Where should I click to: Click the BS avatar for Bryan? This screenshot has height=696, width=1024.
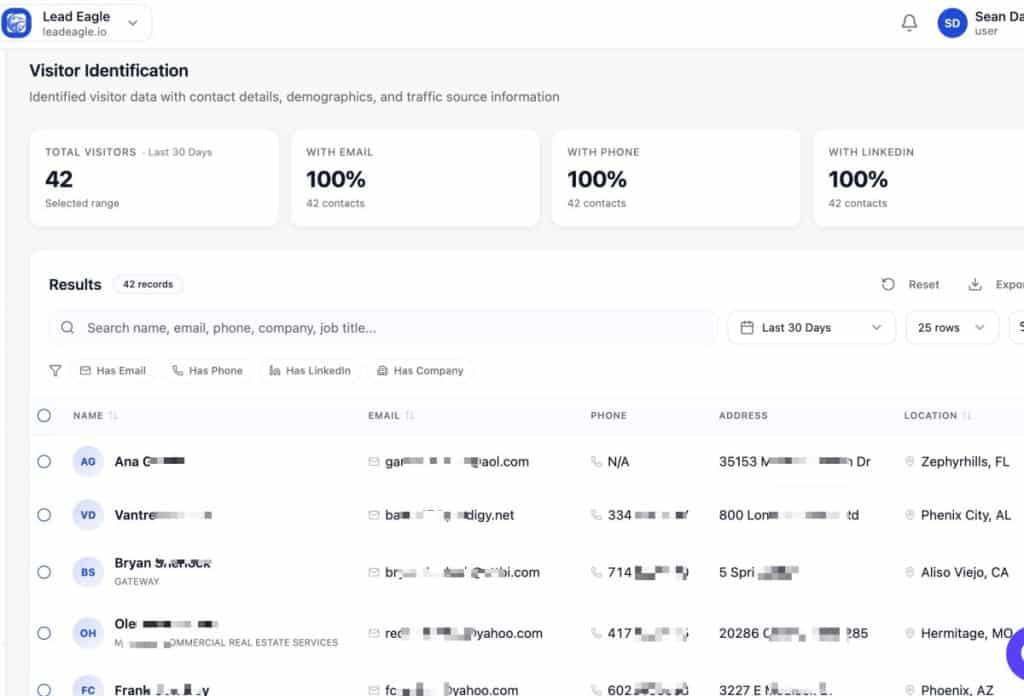click(88, 572)
